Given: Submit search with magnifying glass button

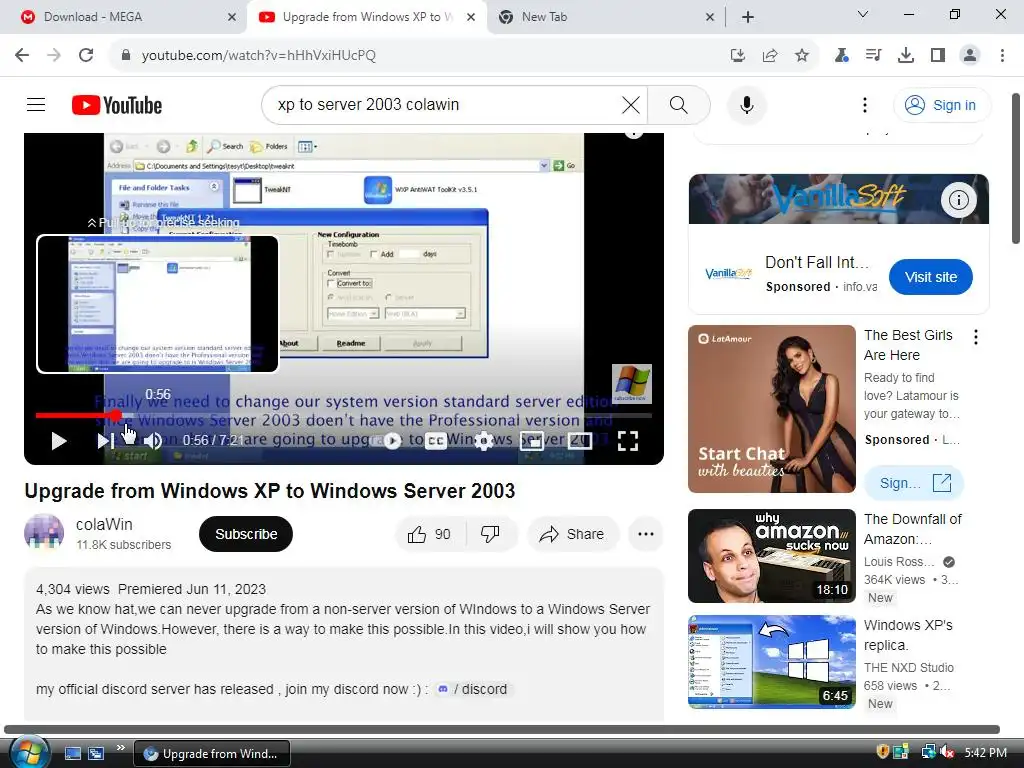Looking at the screenshot, I should pyautogui.click(x=679, y=104).
